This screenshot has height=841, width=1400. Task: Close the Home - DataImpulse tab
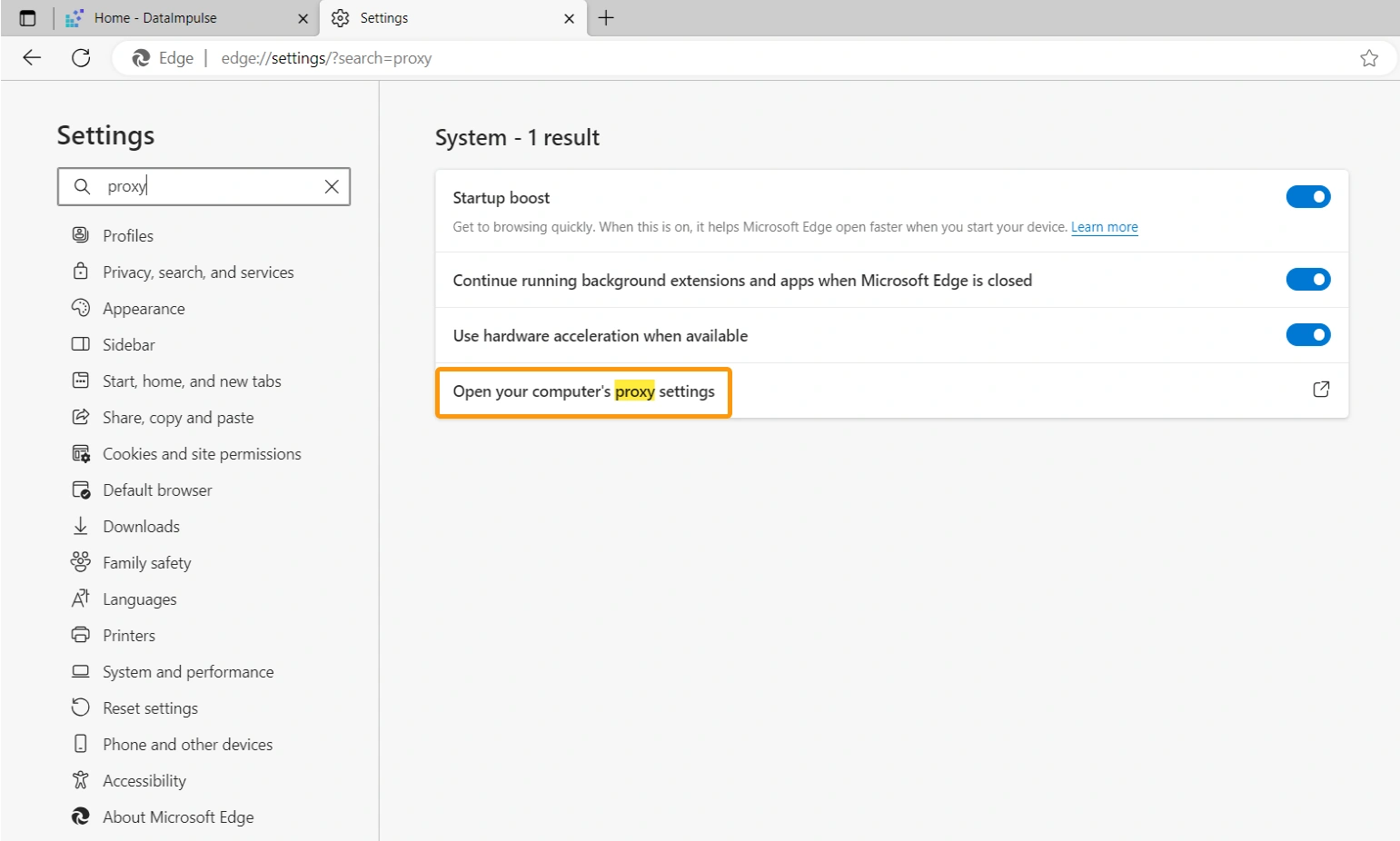click(x=303, y=18)
